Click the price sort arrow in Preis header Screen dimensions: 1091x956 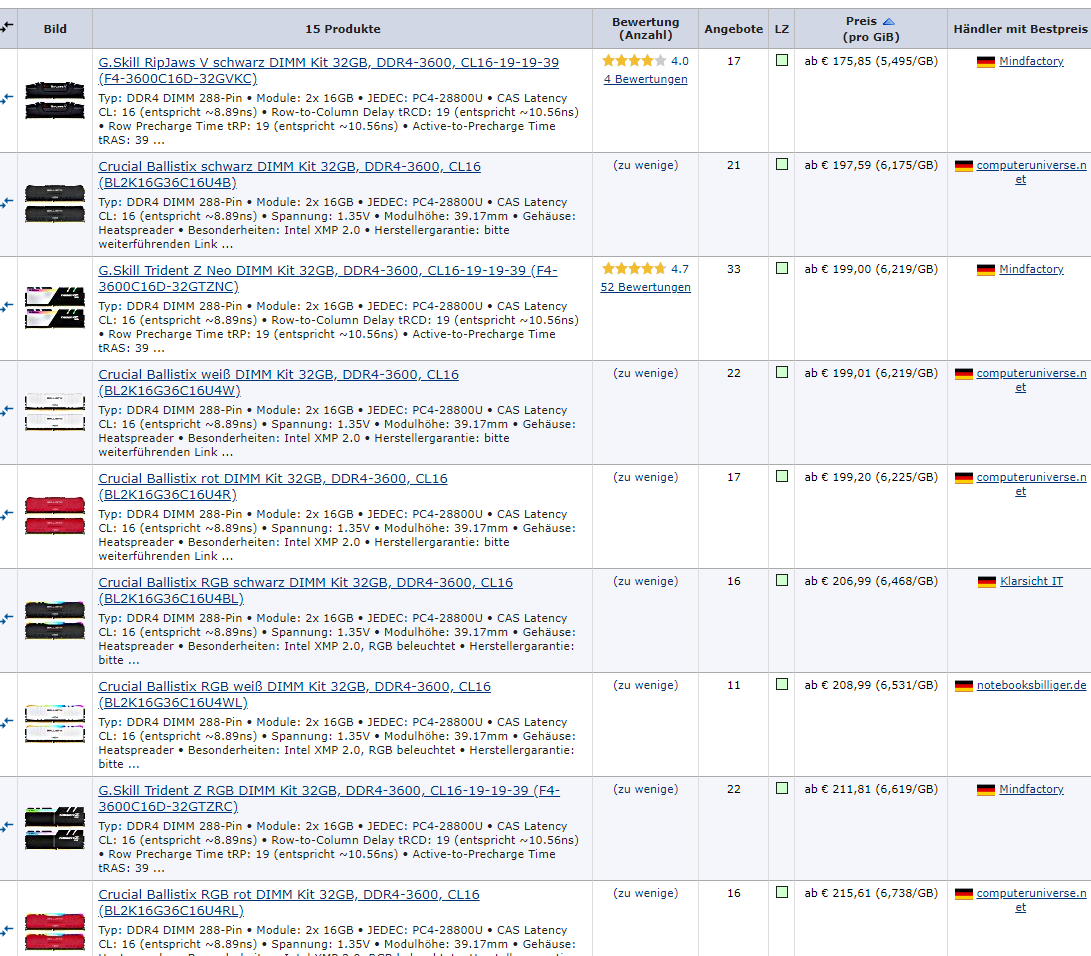[x=889, y=22]
